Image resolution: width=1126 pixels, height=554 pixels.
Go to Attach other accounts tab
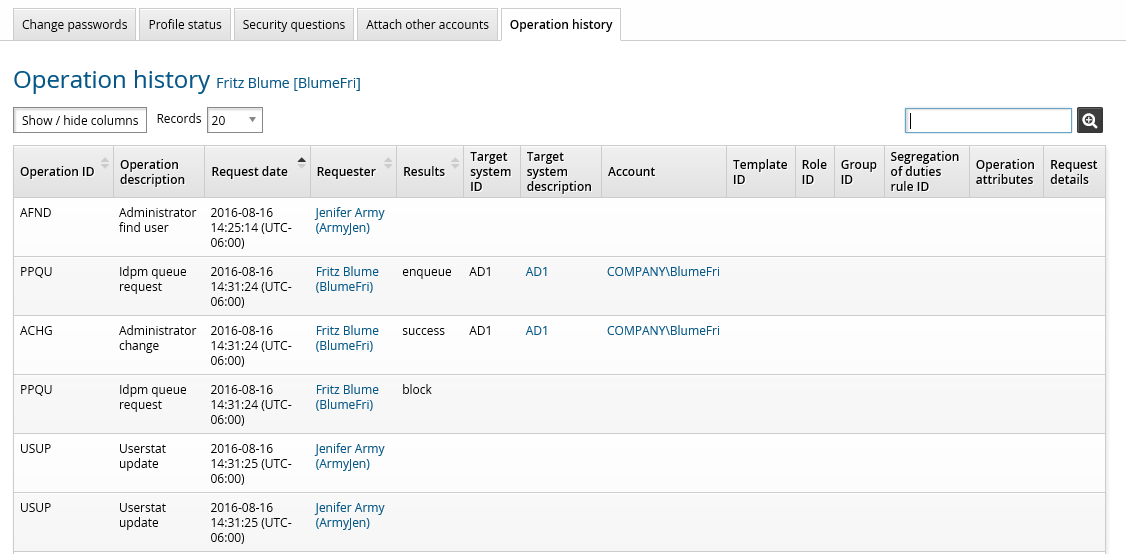(x=427, y=24)
